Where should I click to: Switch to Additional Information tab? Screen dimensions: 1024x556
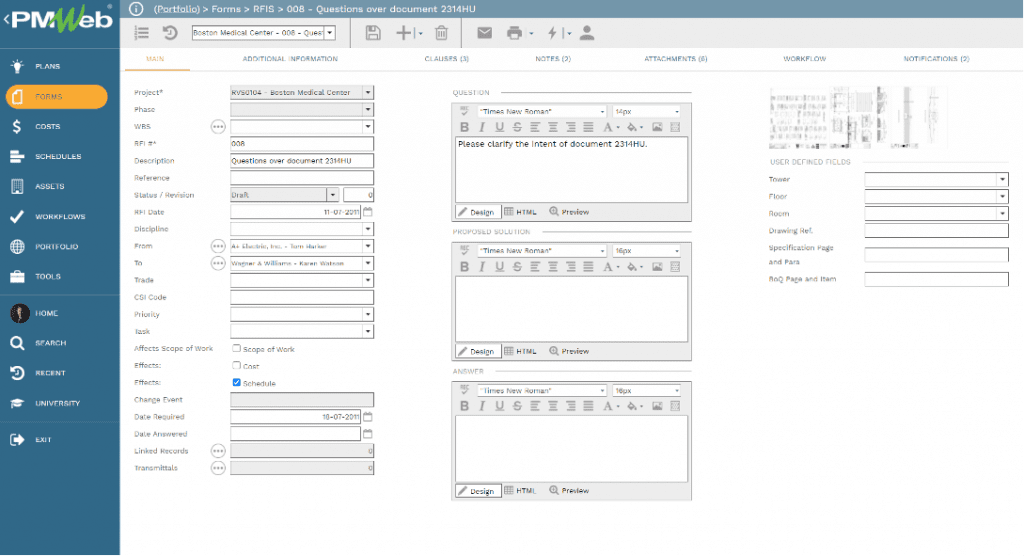pyautogui.click(x=290, y=59)
